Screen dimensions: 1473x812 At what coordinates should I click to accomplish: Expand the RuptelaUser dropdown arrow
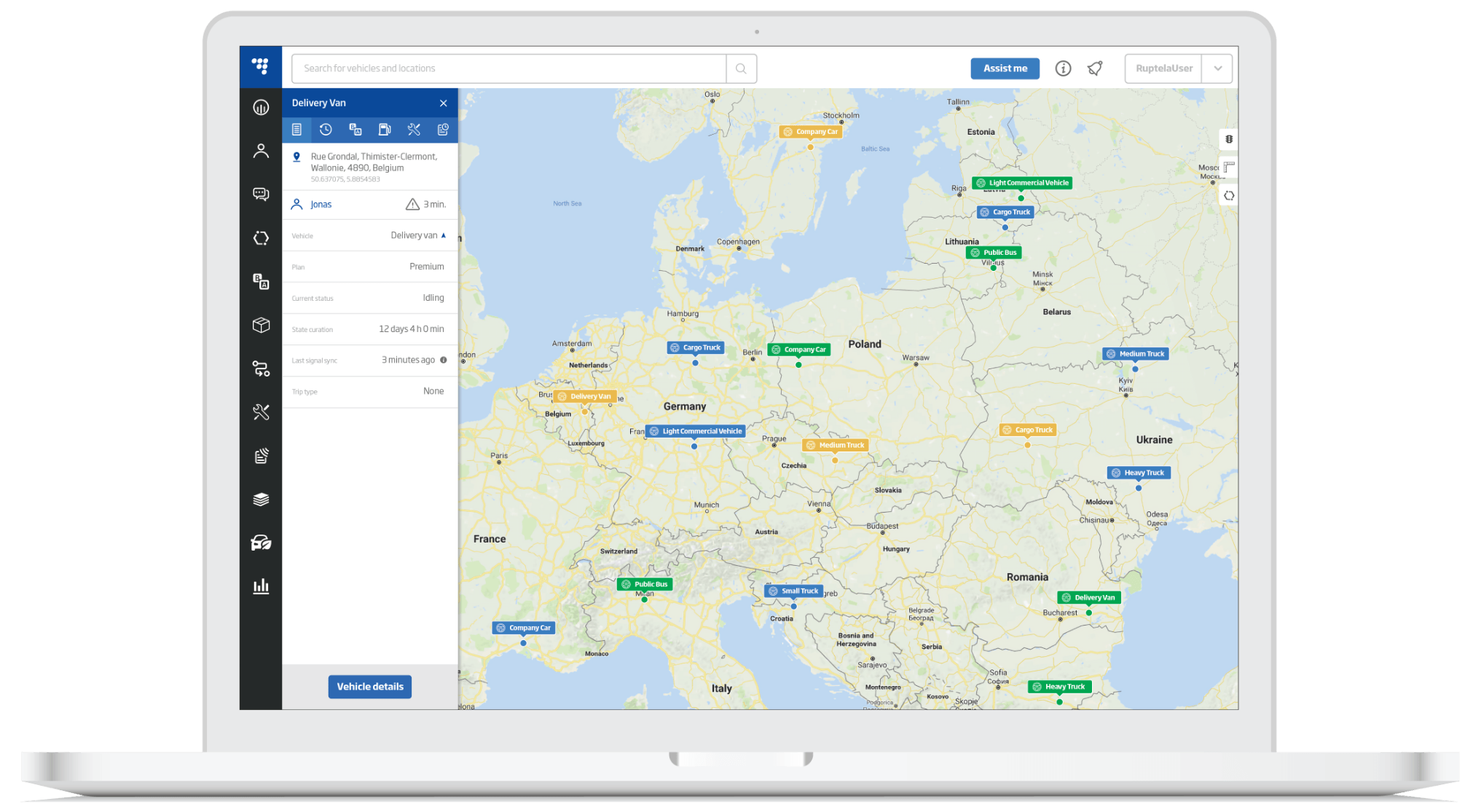point(1218,68)
